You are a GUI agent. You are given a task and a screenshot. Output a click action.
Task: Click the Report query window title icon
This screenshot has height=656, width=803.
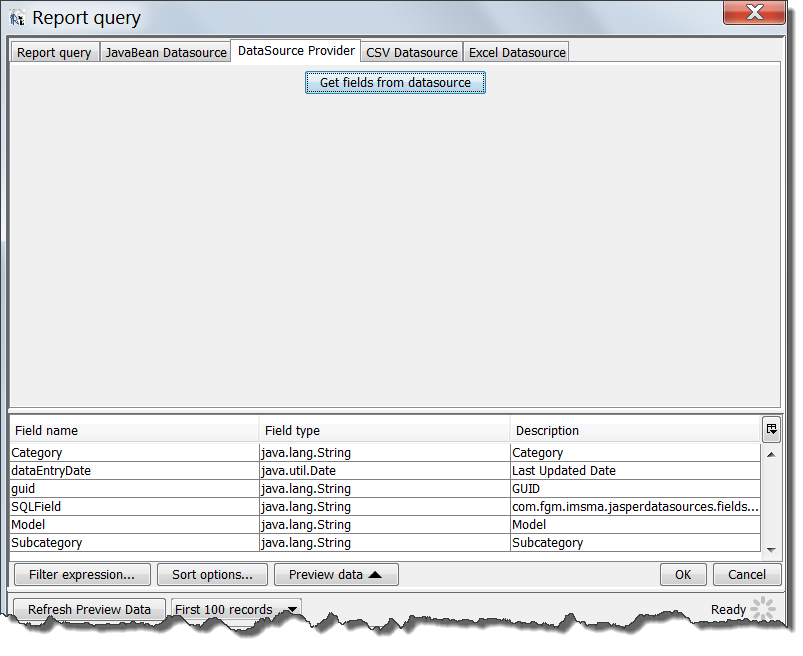click(17, 18)
